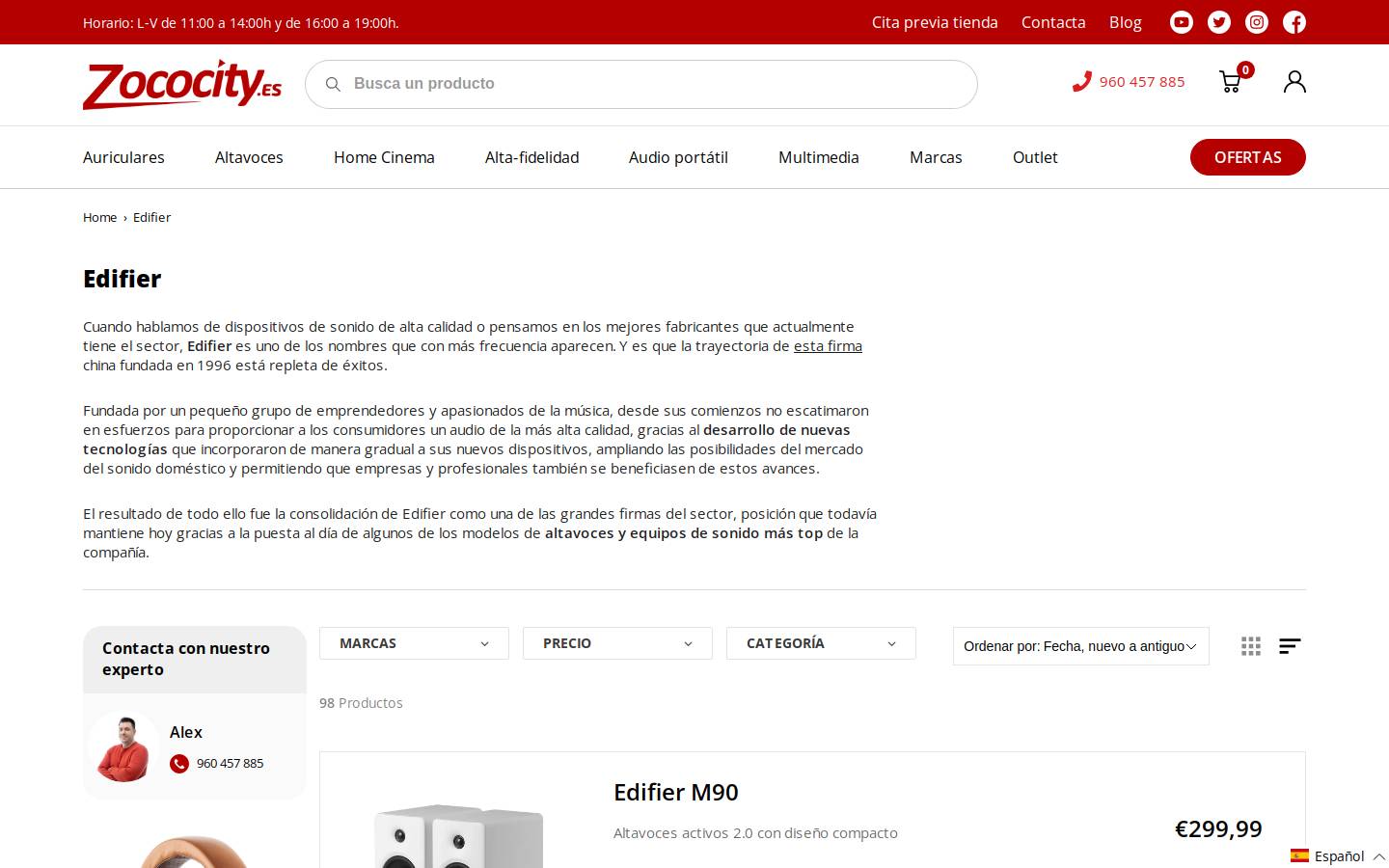The width and height of the screenshot is (1389, 868).
Task: Click the product search input field
Action: coord(641,84)
